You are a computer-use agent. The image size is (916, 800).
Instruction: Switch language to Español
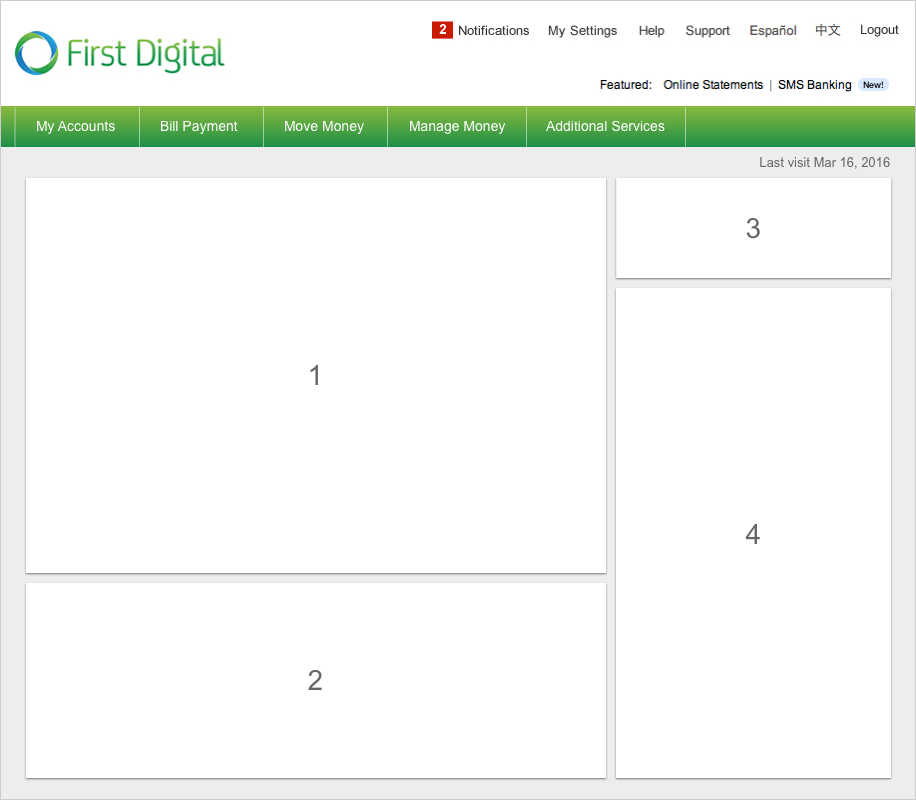click(773, 30)
